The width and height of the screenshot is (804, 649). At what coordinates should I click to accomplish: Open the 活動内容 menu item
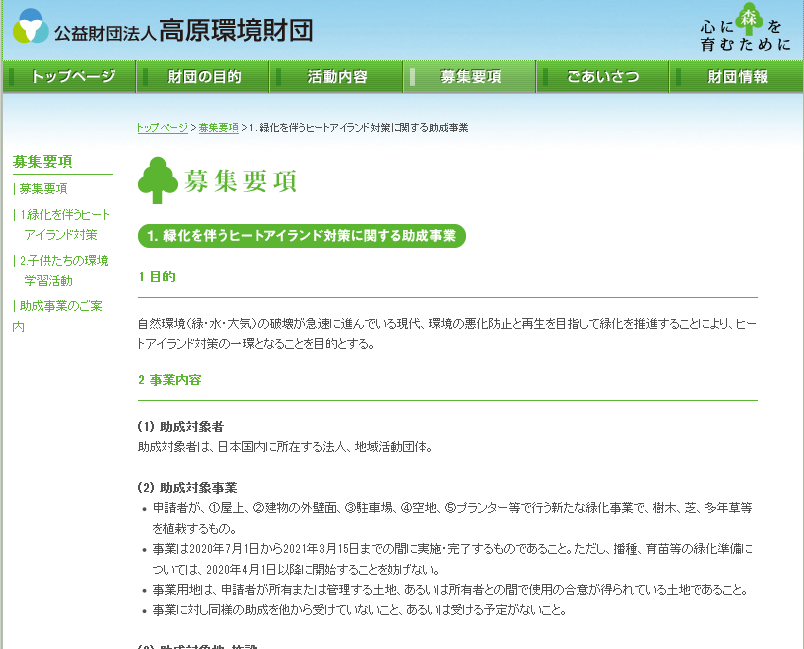point(335,75)
